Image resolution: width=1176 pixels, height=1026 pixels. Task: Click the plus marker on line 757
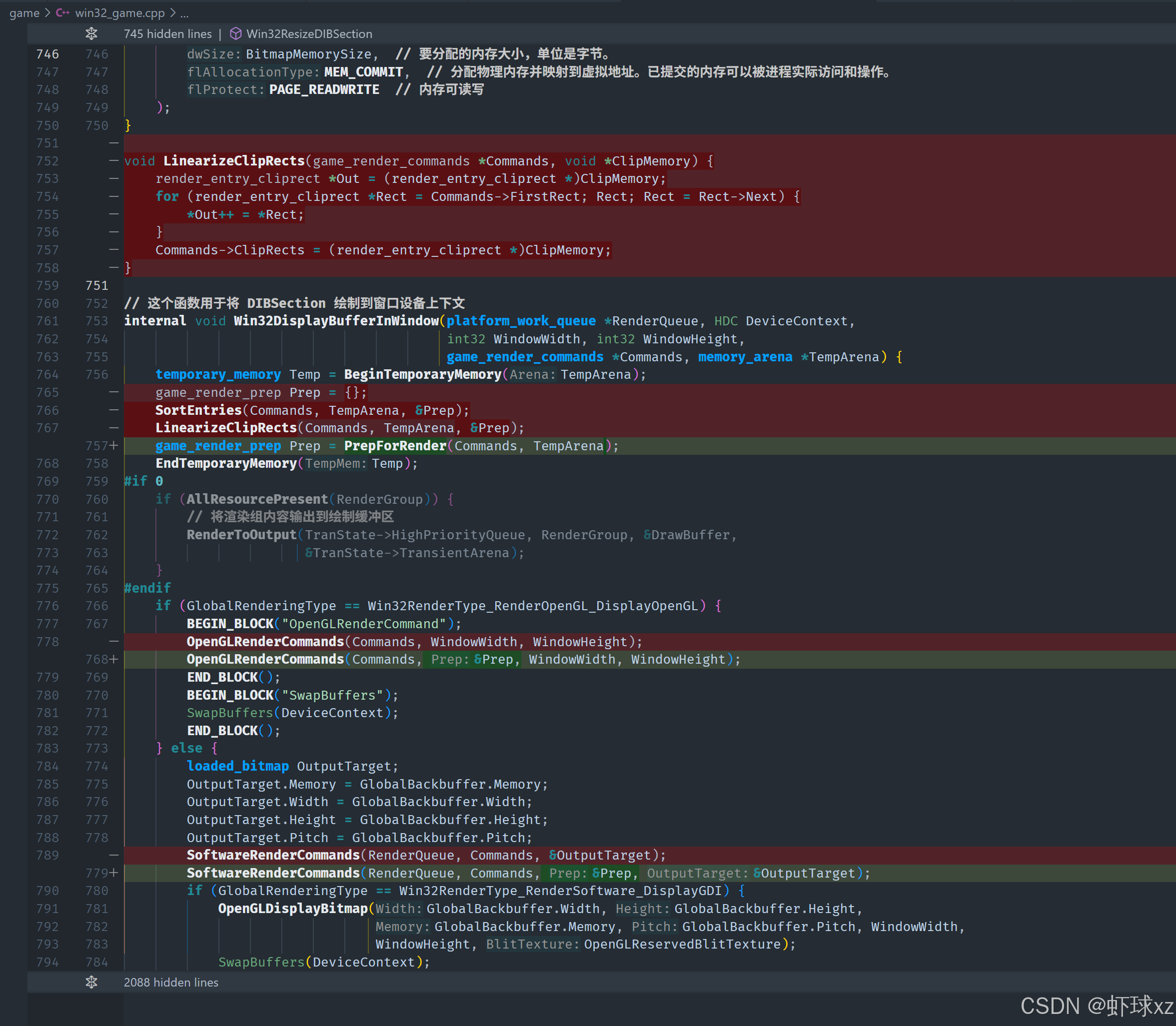point(114,445)
